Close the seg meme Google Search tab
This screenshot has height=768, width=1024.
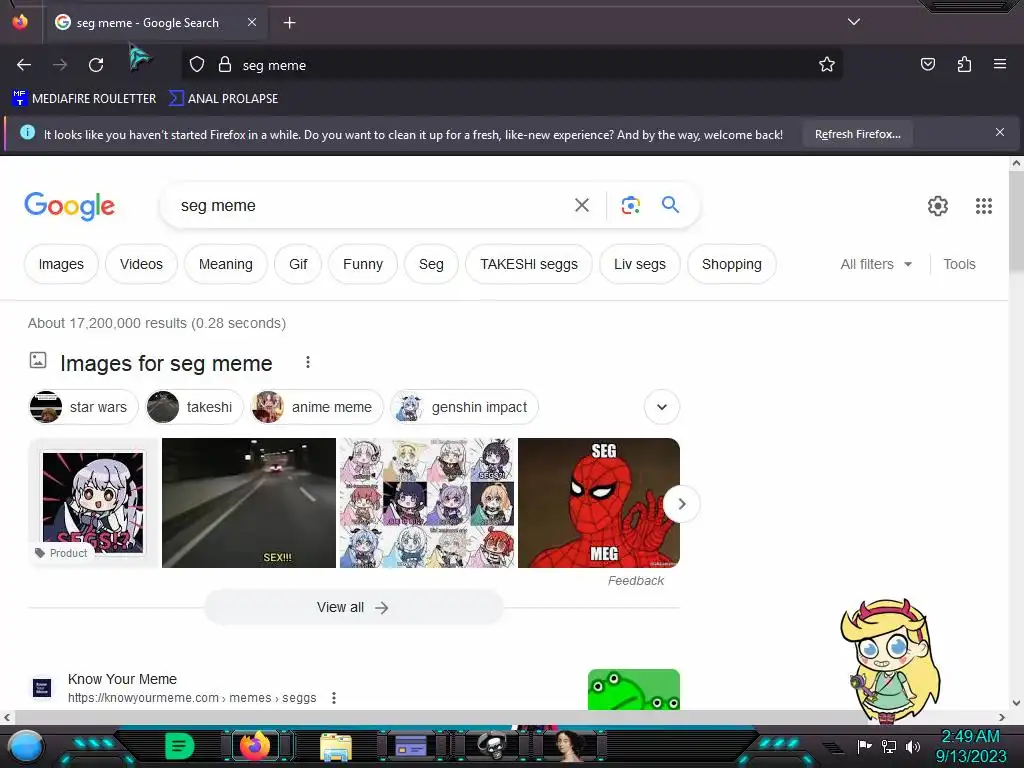(x=251, y=22)
